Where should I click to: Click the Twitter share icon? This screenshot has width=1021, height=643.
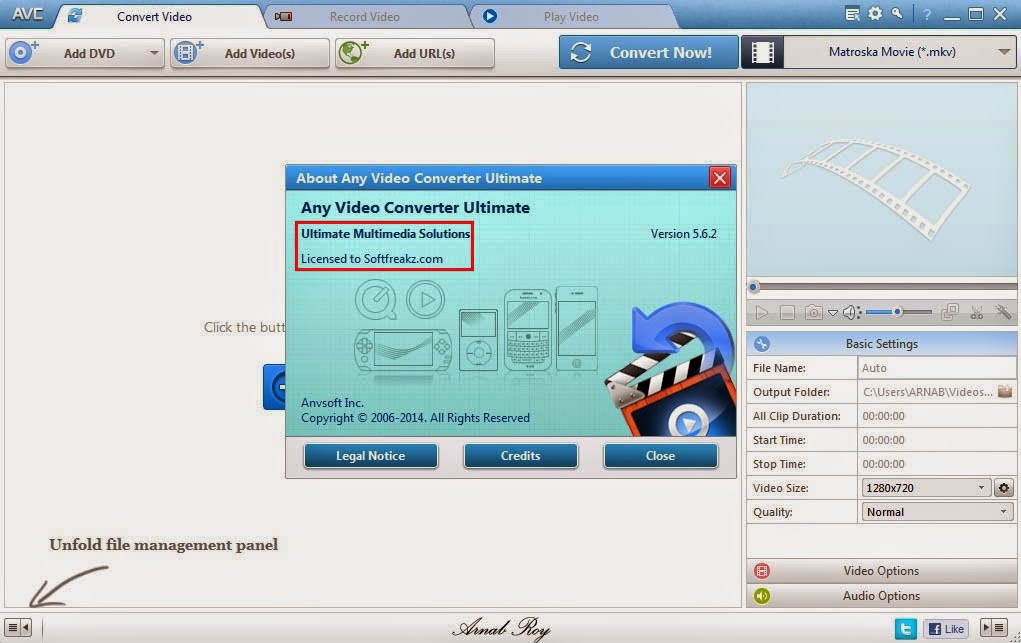(905, 629)
